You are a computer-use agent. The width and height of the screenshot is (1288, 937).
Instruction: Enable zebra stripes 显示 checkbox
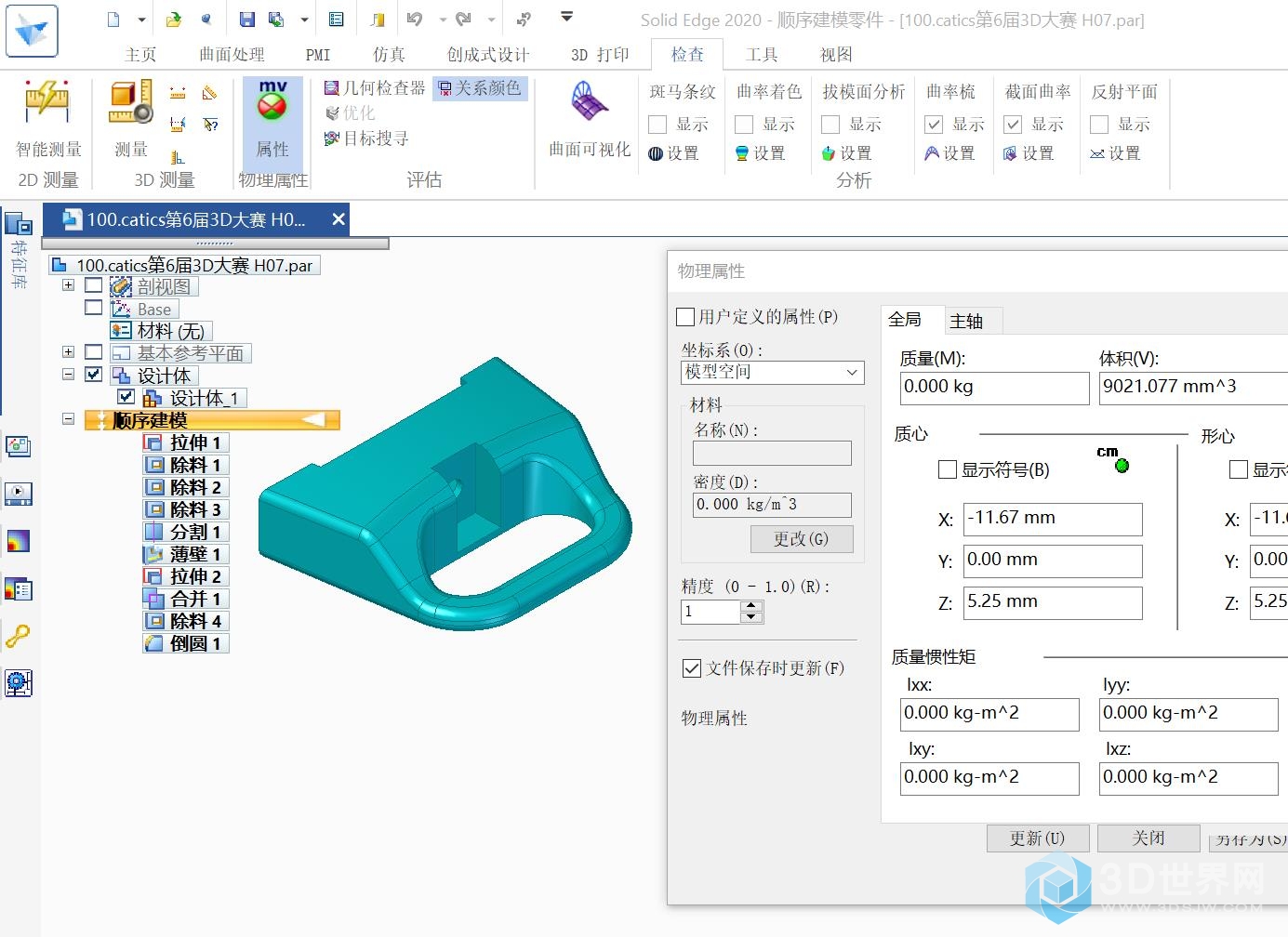[x=657, y=125]
